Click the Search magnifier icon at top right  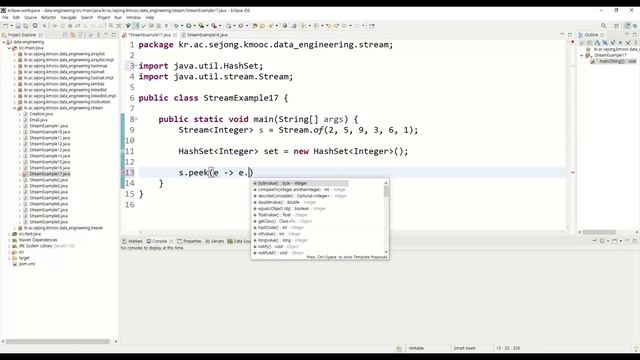coord(604,26)
